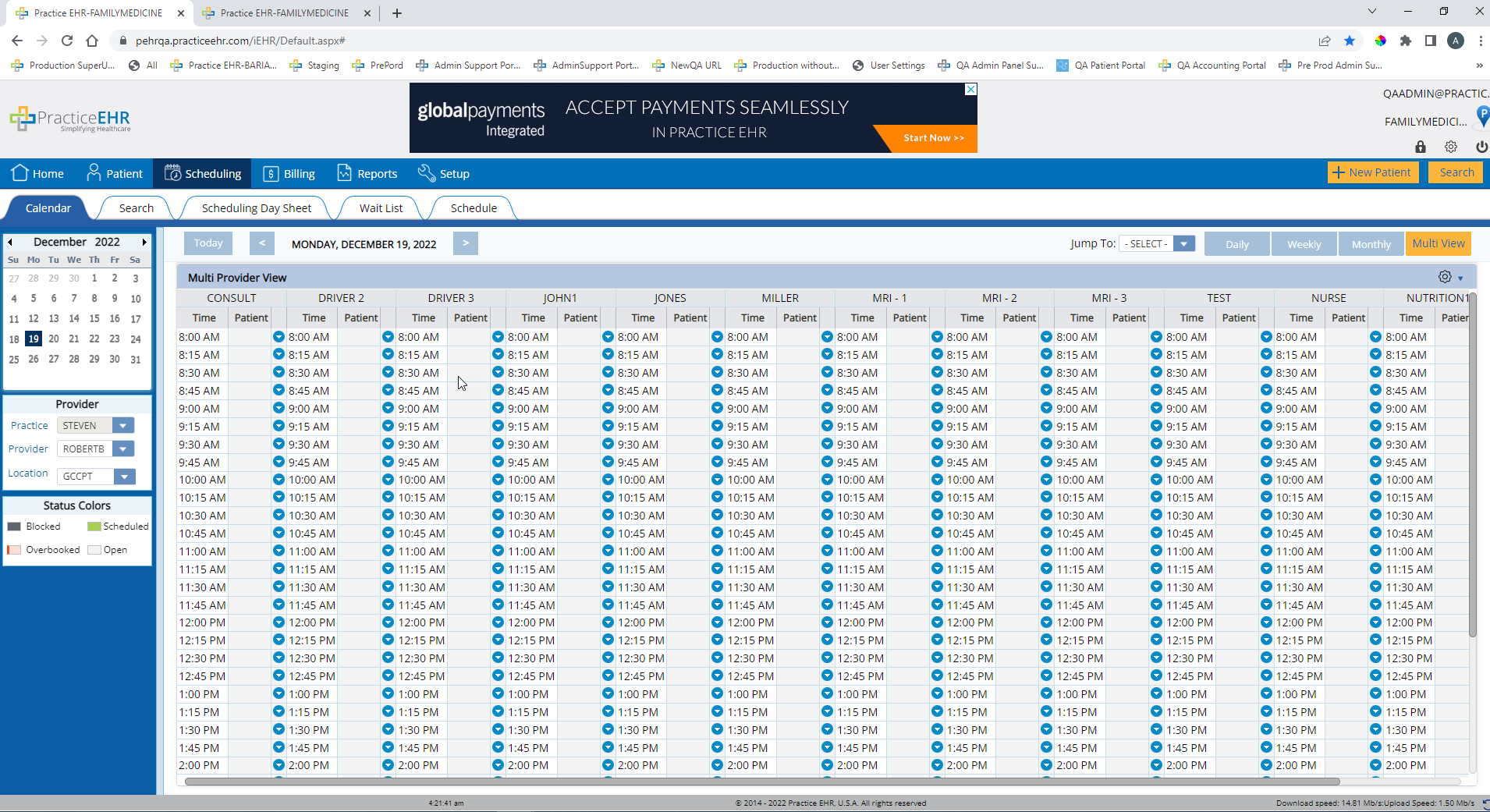Open the lock icon near user settings
Viewport: 1490px width, 812px height.
1420,147
